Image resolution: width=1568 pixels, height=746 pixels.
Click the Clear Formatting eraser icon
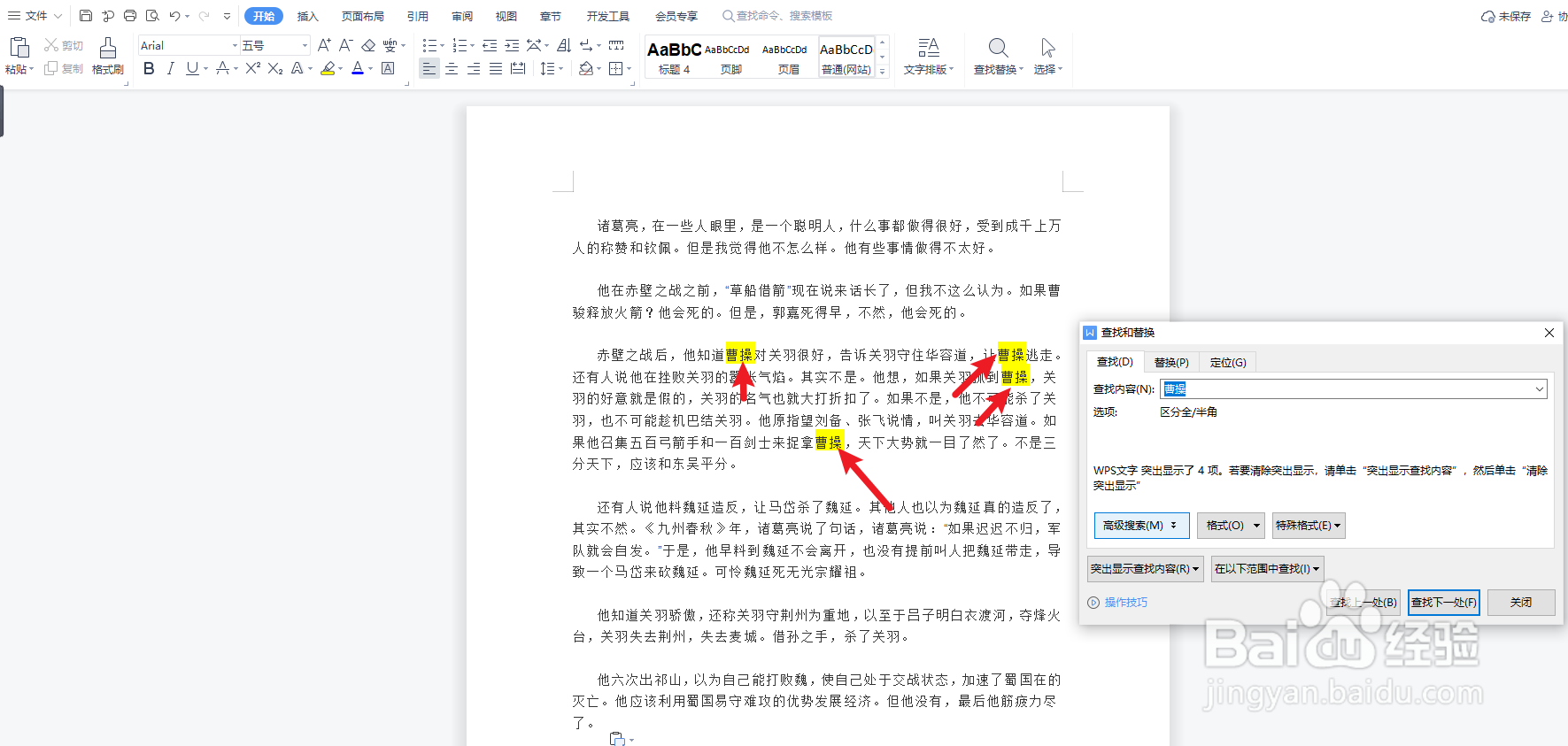click(368, 45)
